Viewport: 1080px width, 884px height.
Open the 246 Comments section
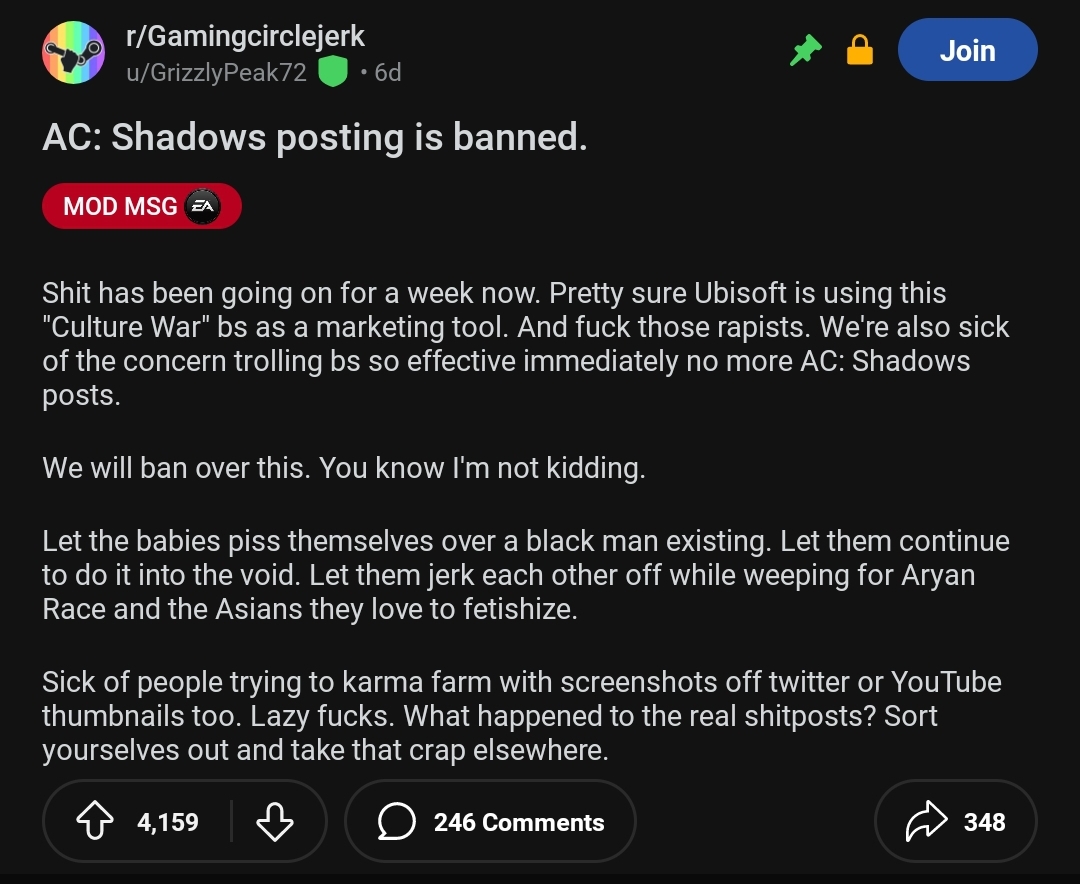click(x=490, y=821)
